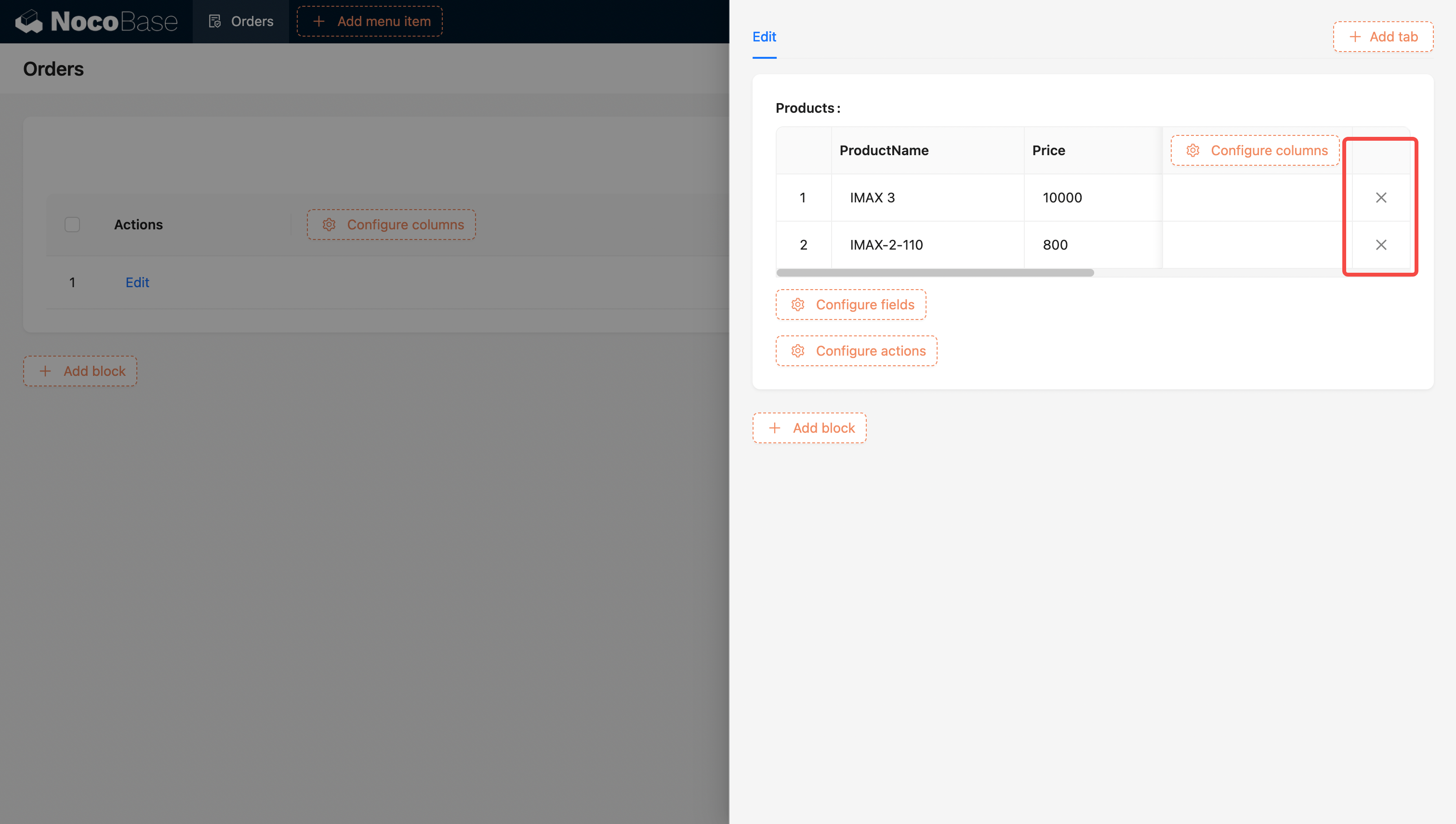The image size is (1456, 824).
Task: Remove the IMAX-2-110 product row
Action: point(1381,245)
